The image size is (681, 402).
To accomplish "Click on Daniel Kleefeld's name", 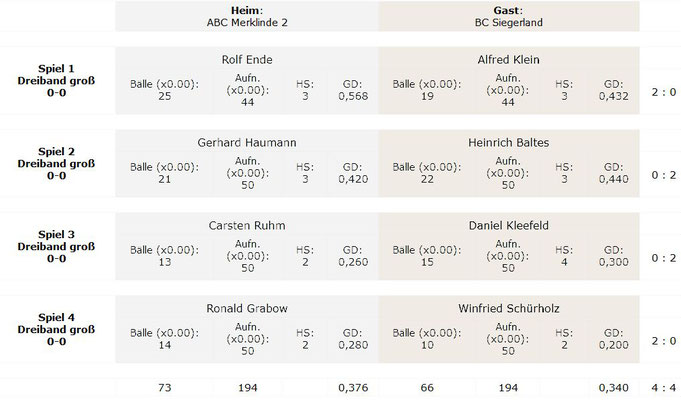I will (x=509, y=225).
